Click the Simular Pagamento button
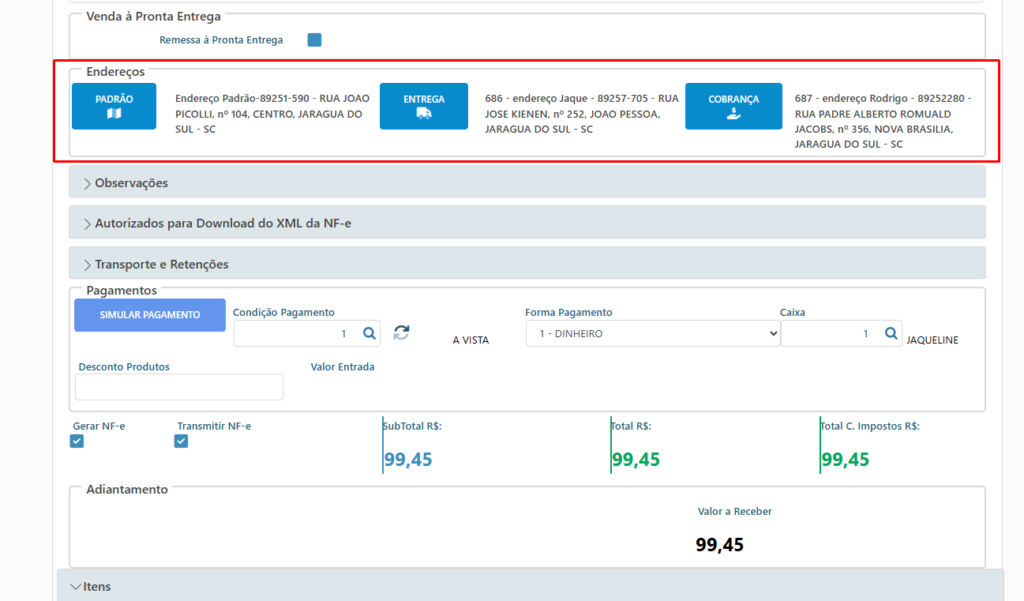Viewport: 1024px width, 601px height. pos(149,315)
